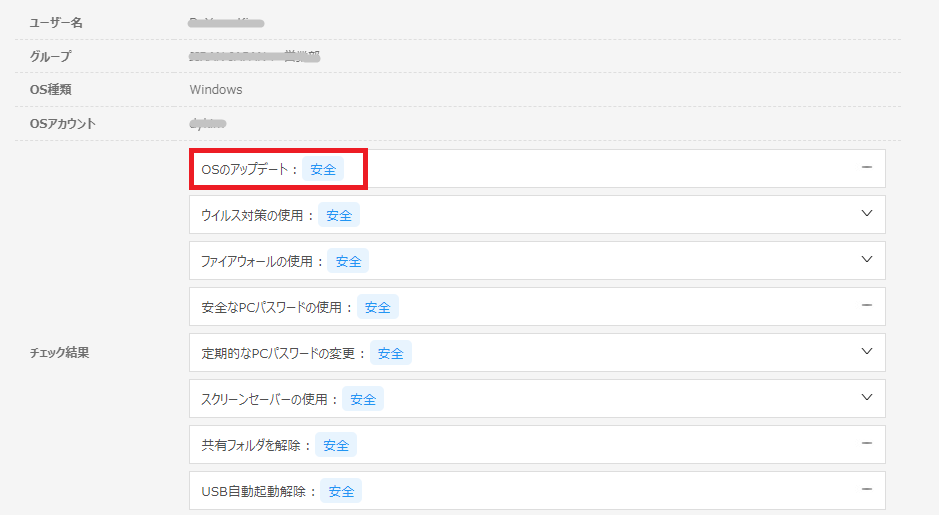Click the minus icon on USB自動起動解除 row
Image resolution: width=939 pixels, height=515 pixels.
click(867, 489)
